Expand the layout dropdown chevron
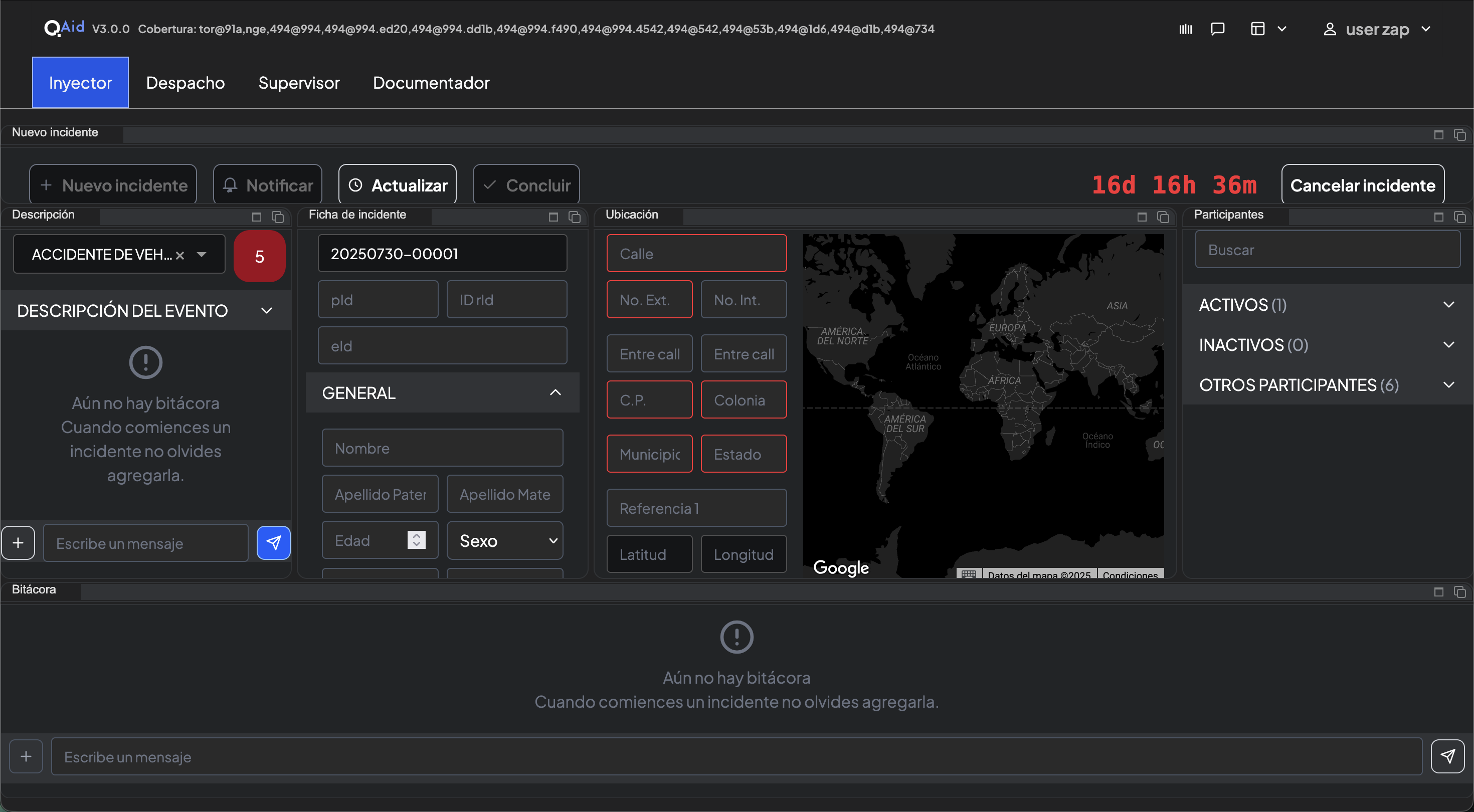The height and width of the screenshot is (812, 1474). coord(1282,29)
